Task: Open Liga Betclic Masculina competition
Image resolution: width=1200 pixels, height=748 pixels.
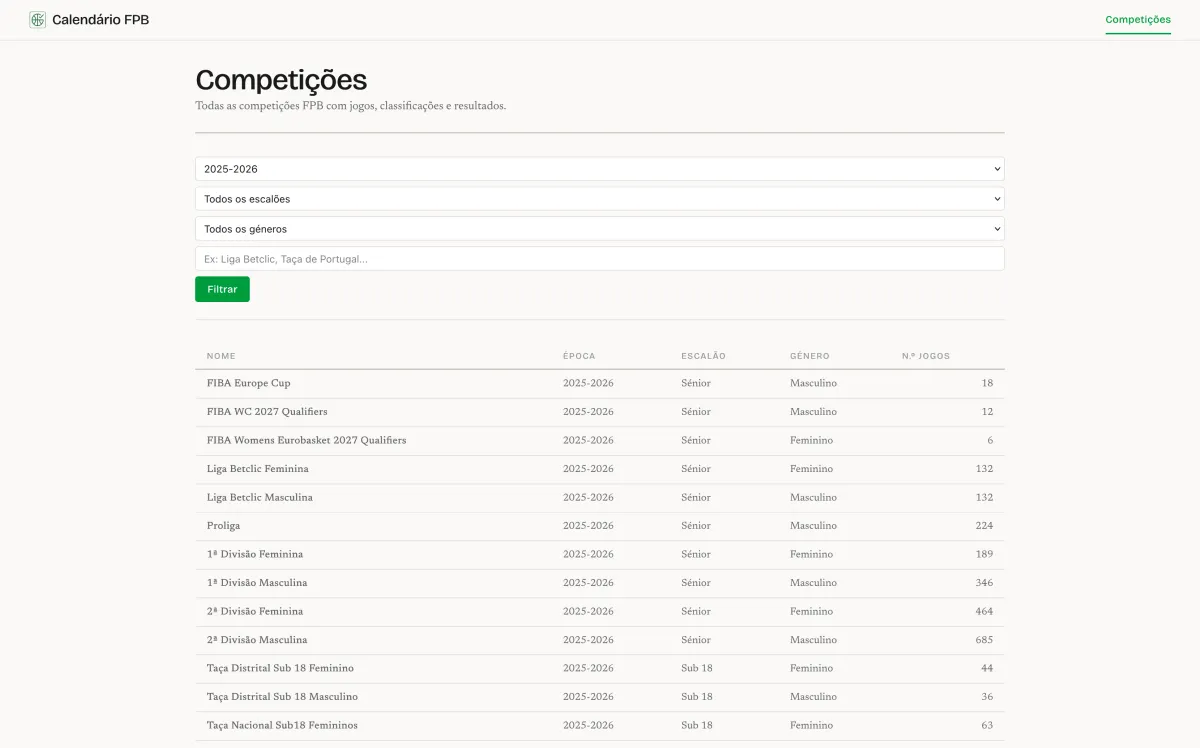Action: [x=259, y=498]
